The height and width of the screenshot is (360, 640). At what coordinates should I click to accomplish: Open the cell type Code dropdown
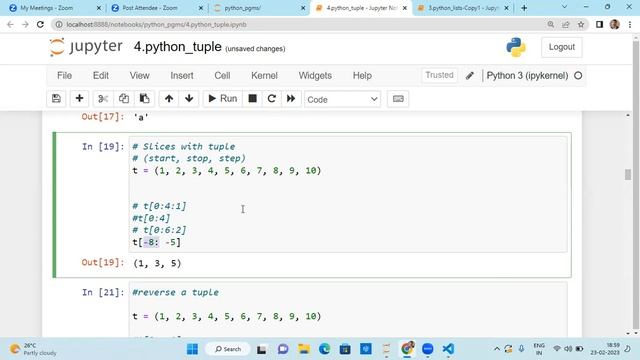click(342, 99)
